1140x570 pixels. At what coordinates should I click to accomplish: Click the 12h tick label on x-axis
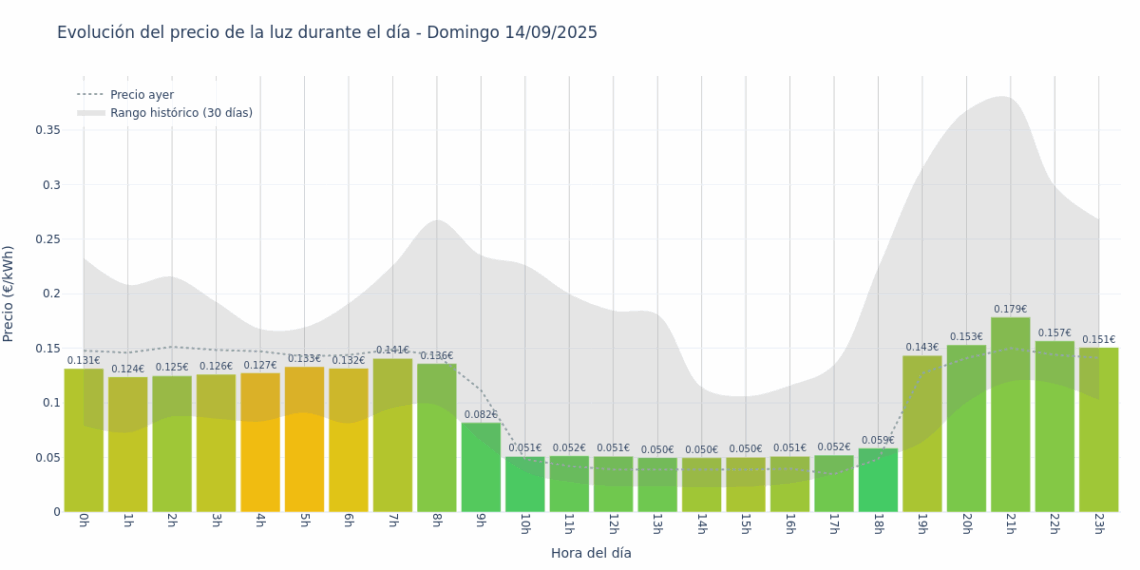click(x=613, y=524)
